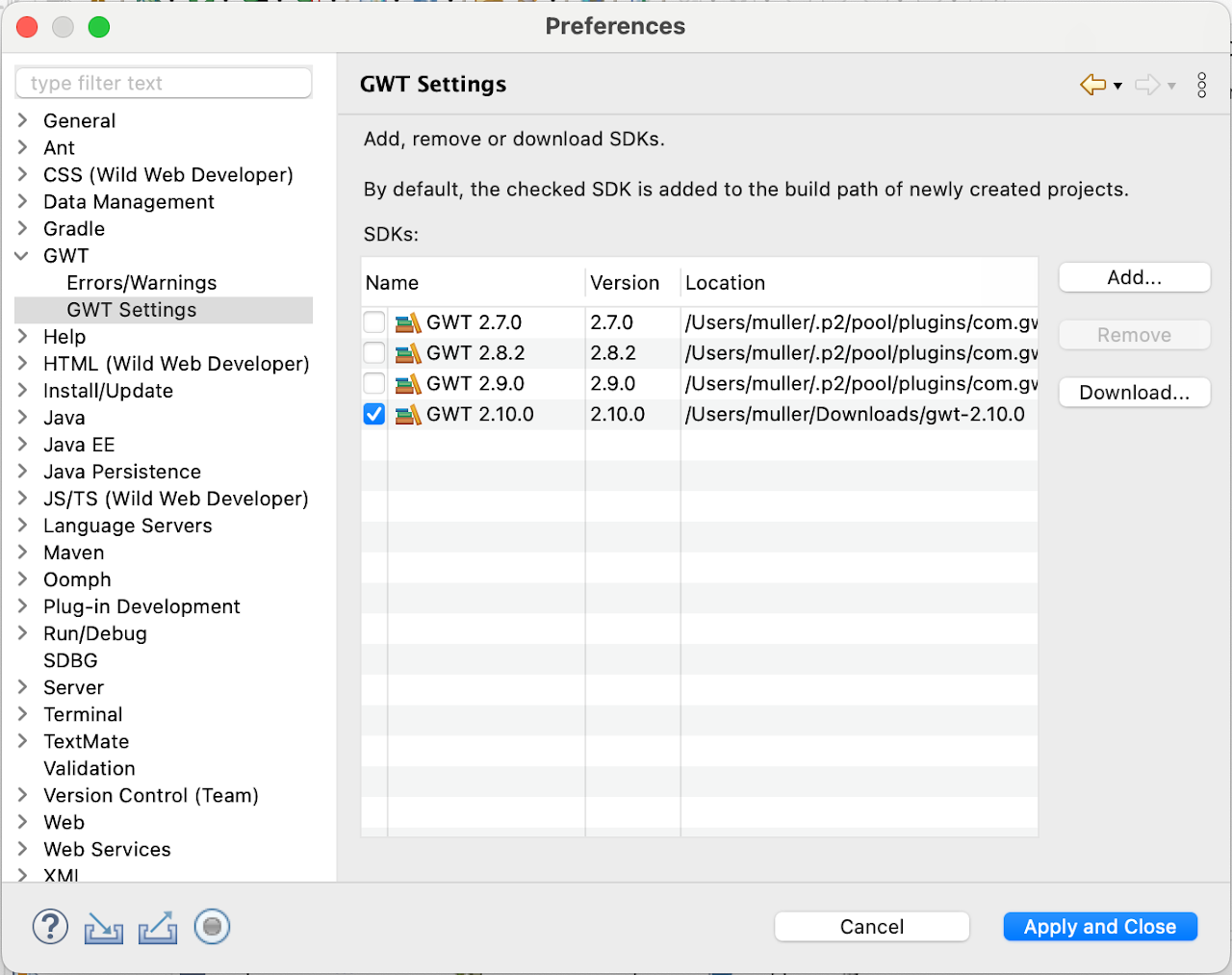Select the GWT 2.10.0 row name
Viewport: 1232px width, 975px height.
480,415
